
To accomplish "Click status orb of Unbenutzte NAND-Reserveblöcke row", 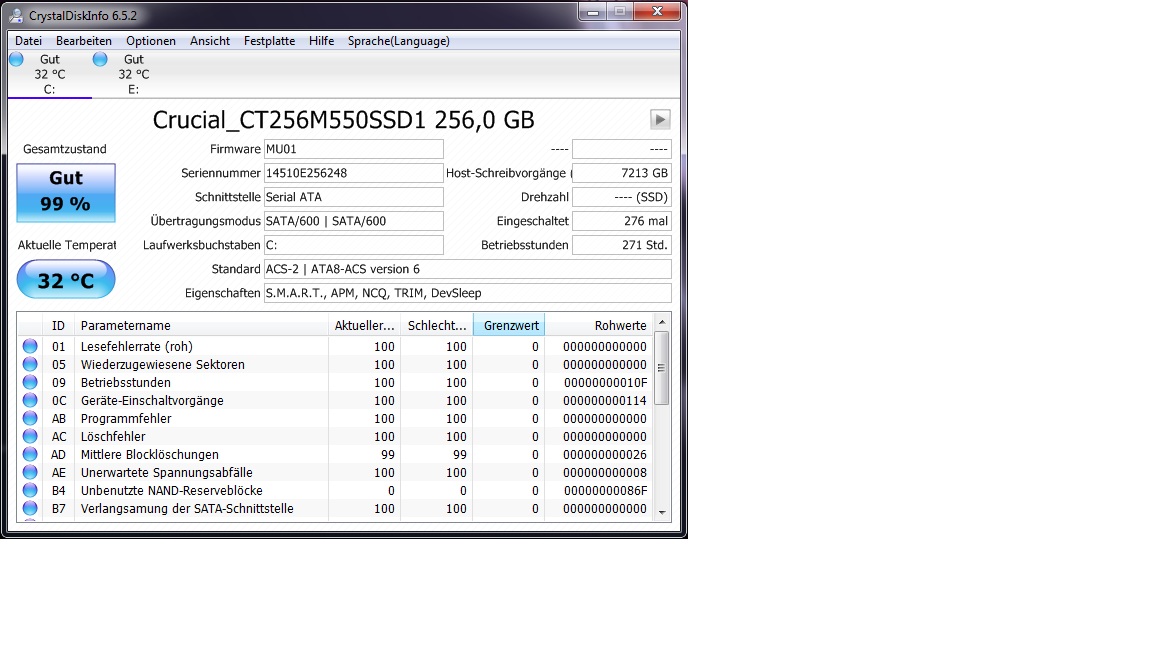I will pyautogui.click(x=30, y=490).
